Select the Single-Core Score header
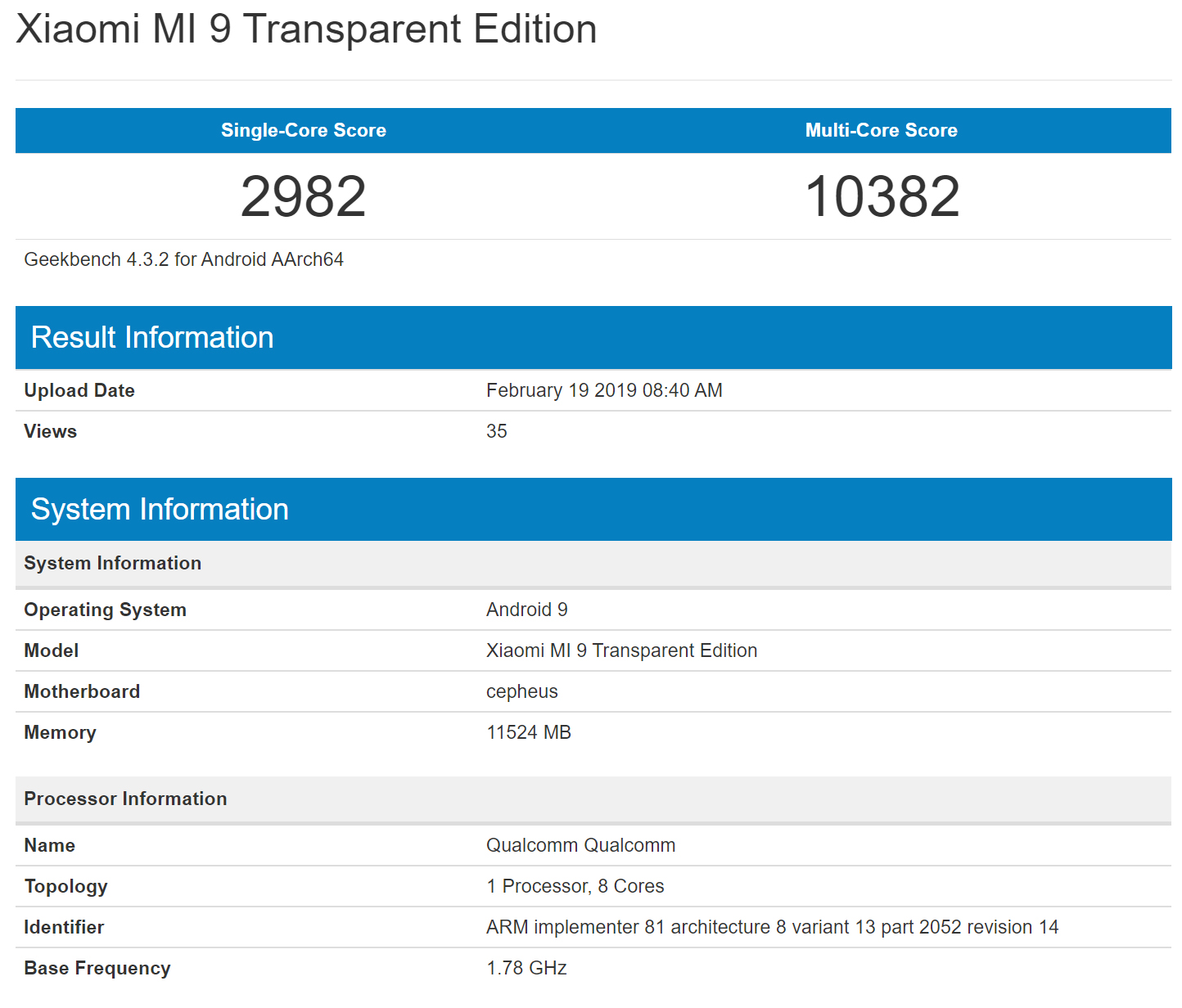The width and height of the screenshot is (1182, 1008). pyautogui.click(x=304, y=130)
